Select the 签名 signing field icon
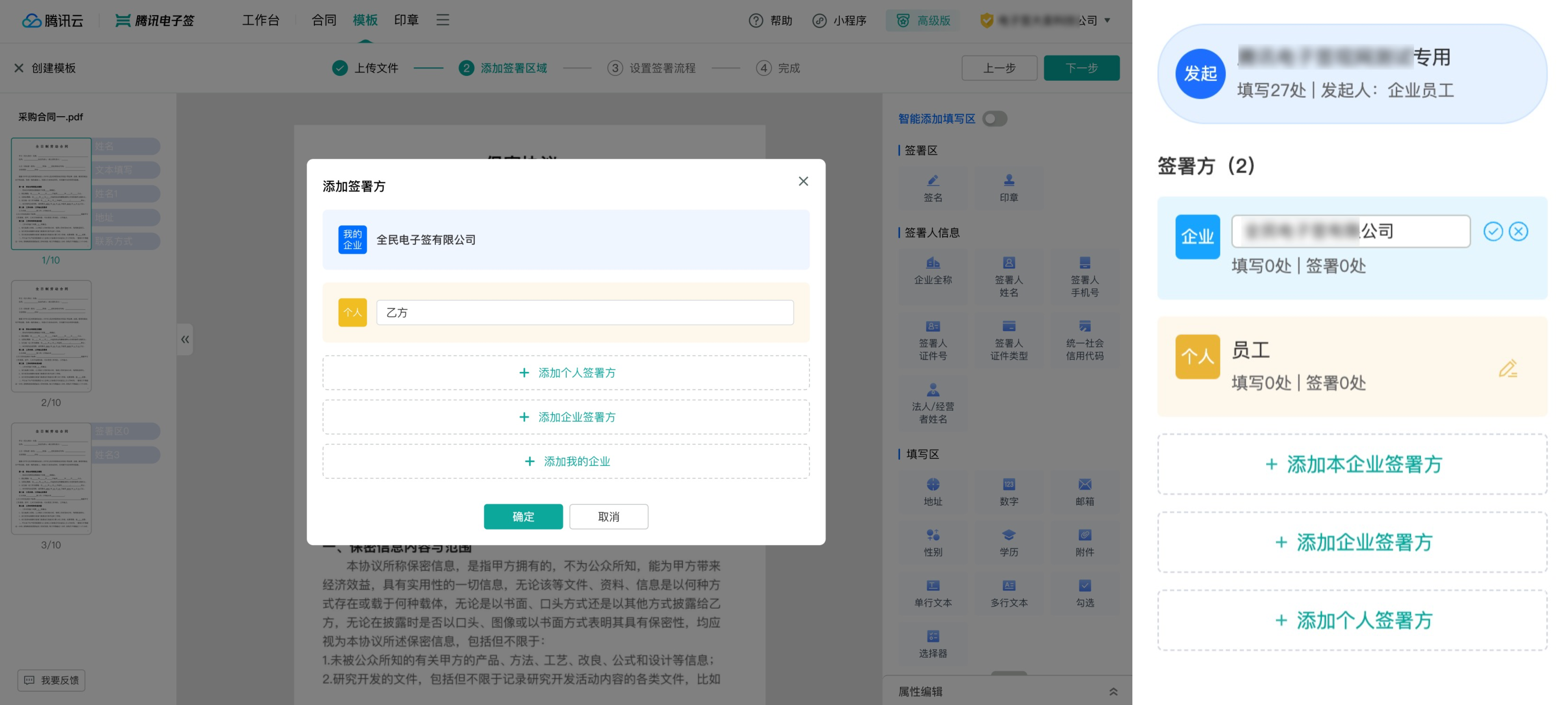This screenshot has width=1568, height=705. [x=933, y=187]
